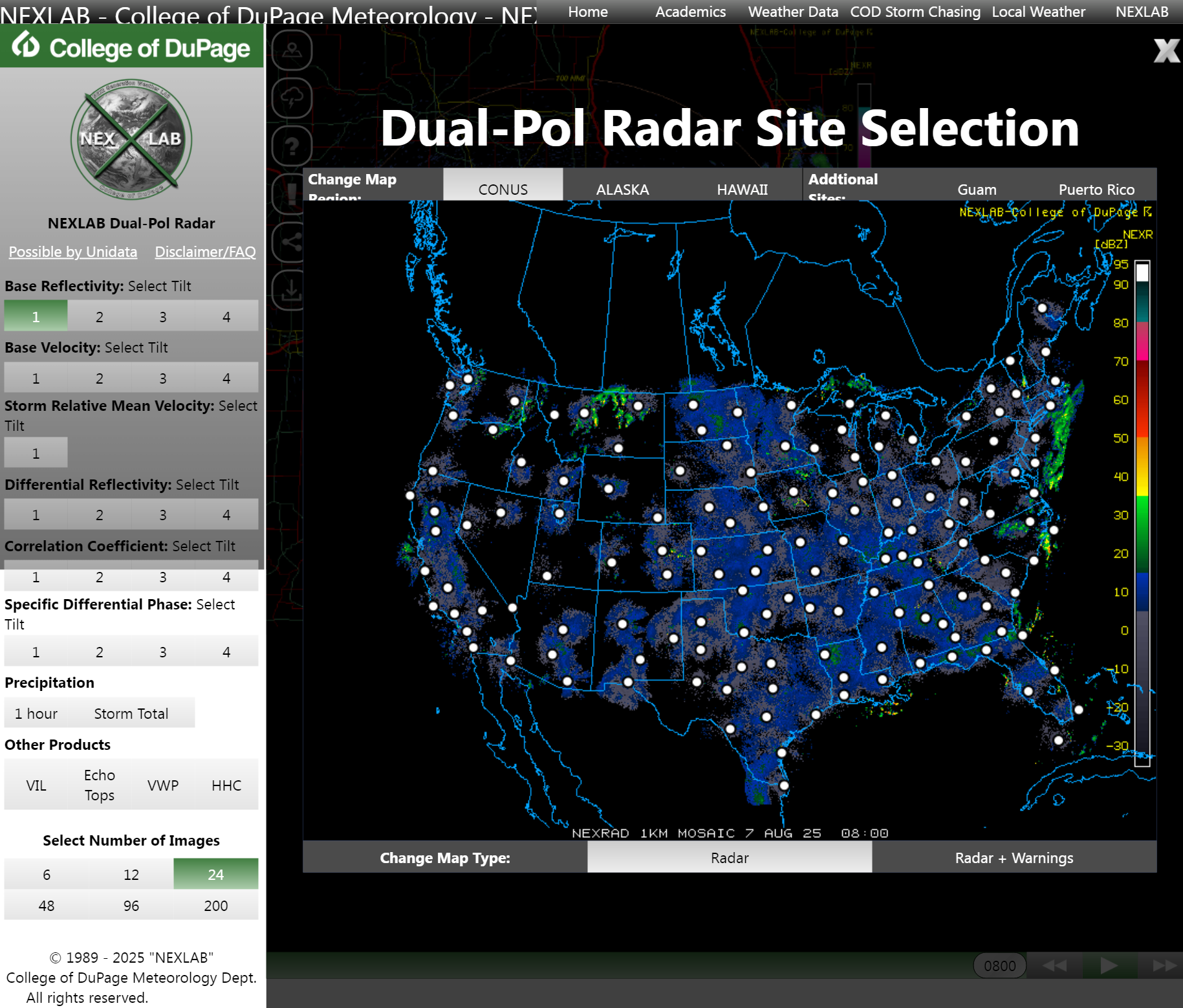Set number of images to 24
Screen dimensions: 1183x1008
point(216,873)
